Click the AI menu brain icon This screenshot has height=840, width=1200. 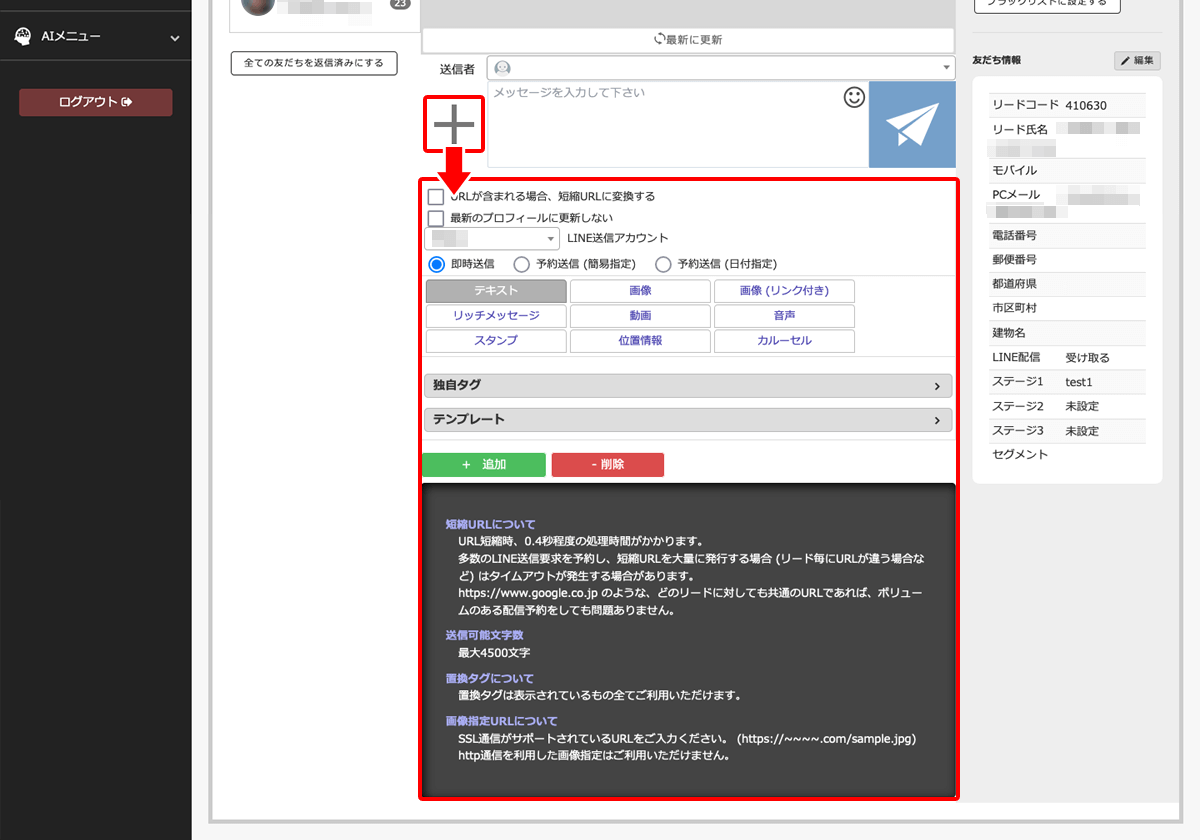tap(23, 37)
